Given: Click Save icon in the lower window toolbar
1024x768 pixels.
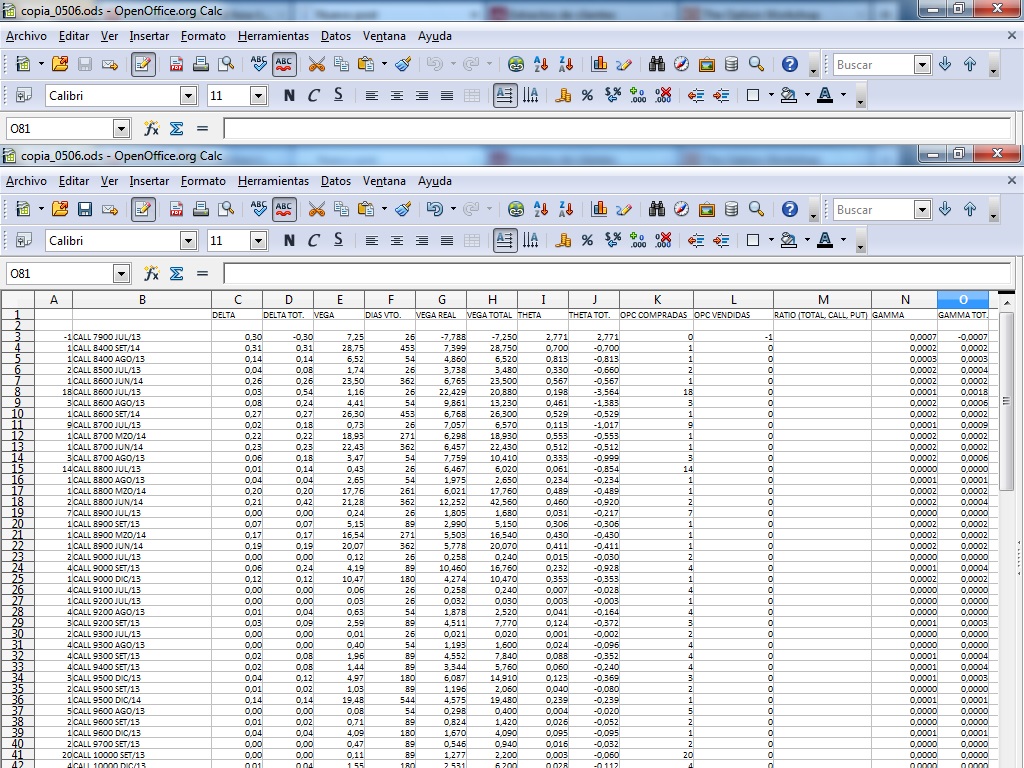Looking at the screenshot, I should [85, 210].
